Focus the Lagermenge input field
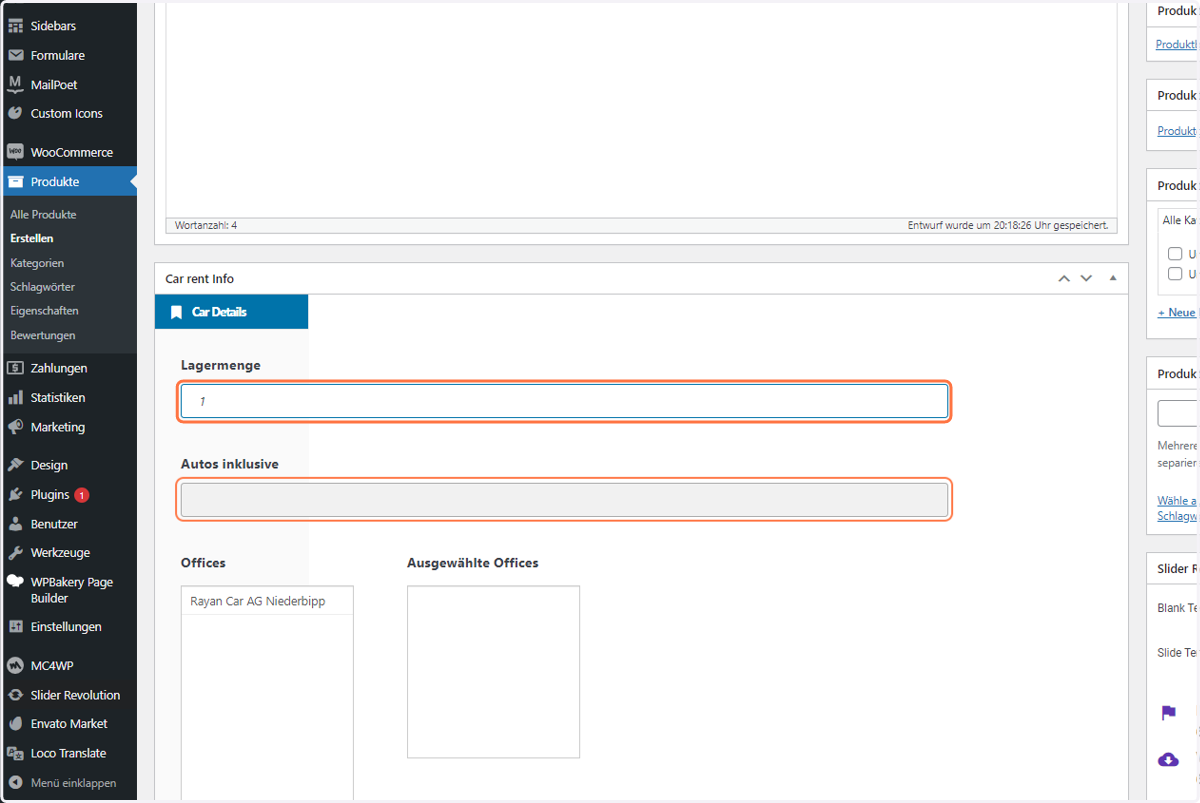1200x803 pixels. pos(564,401)
